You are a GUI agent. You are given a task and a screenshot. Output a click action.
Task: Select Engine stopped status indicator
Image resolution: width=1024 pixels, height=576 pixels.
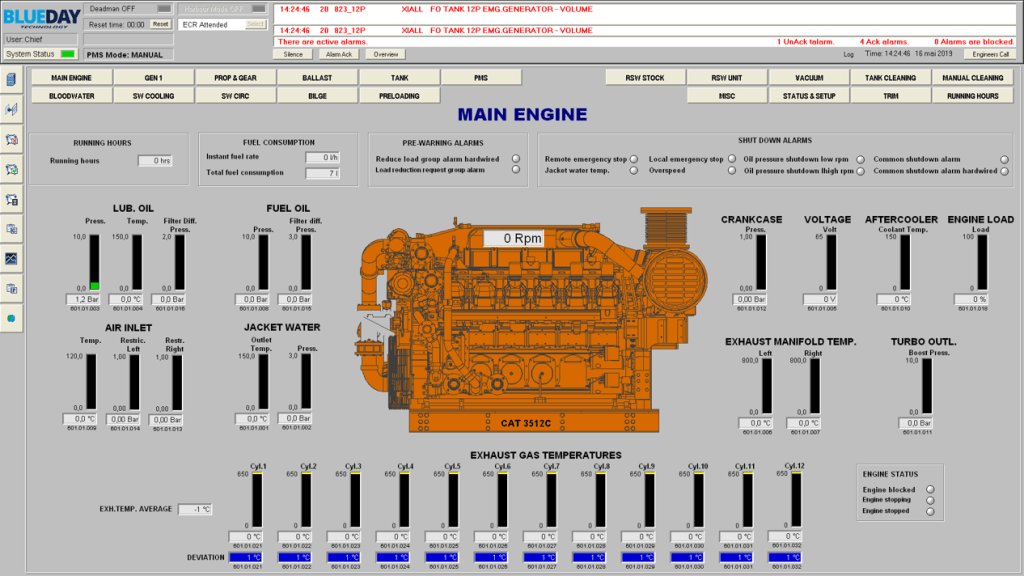click(930, 511)
